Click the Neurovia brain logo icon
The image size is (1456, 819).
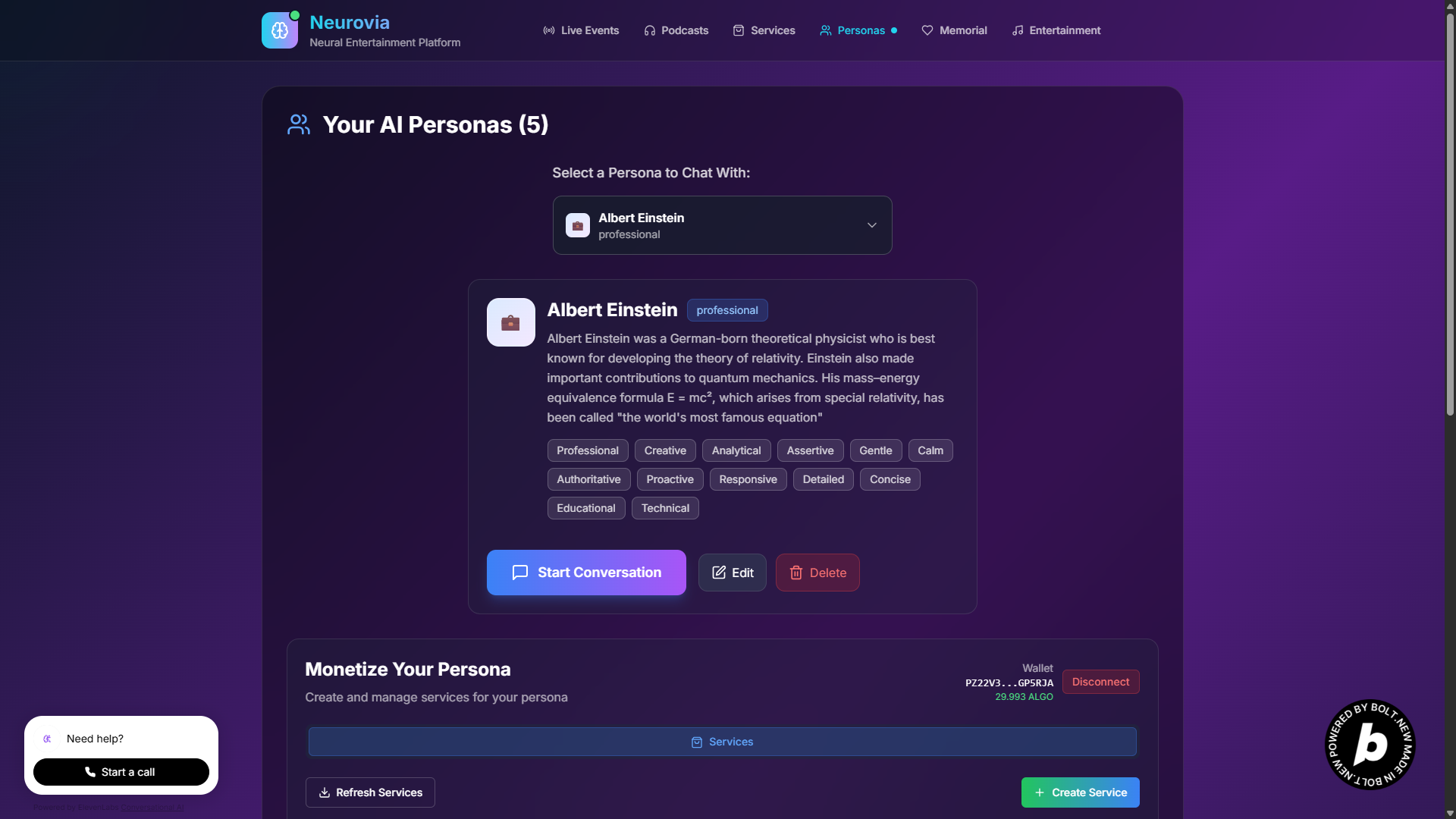click(x=280, y=30)
